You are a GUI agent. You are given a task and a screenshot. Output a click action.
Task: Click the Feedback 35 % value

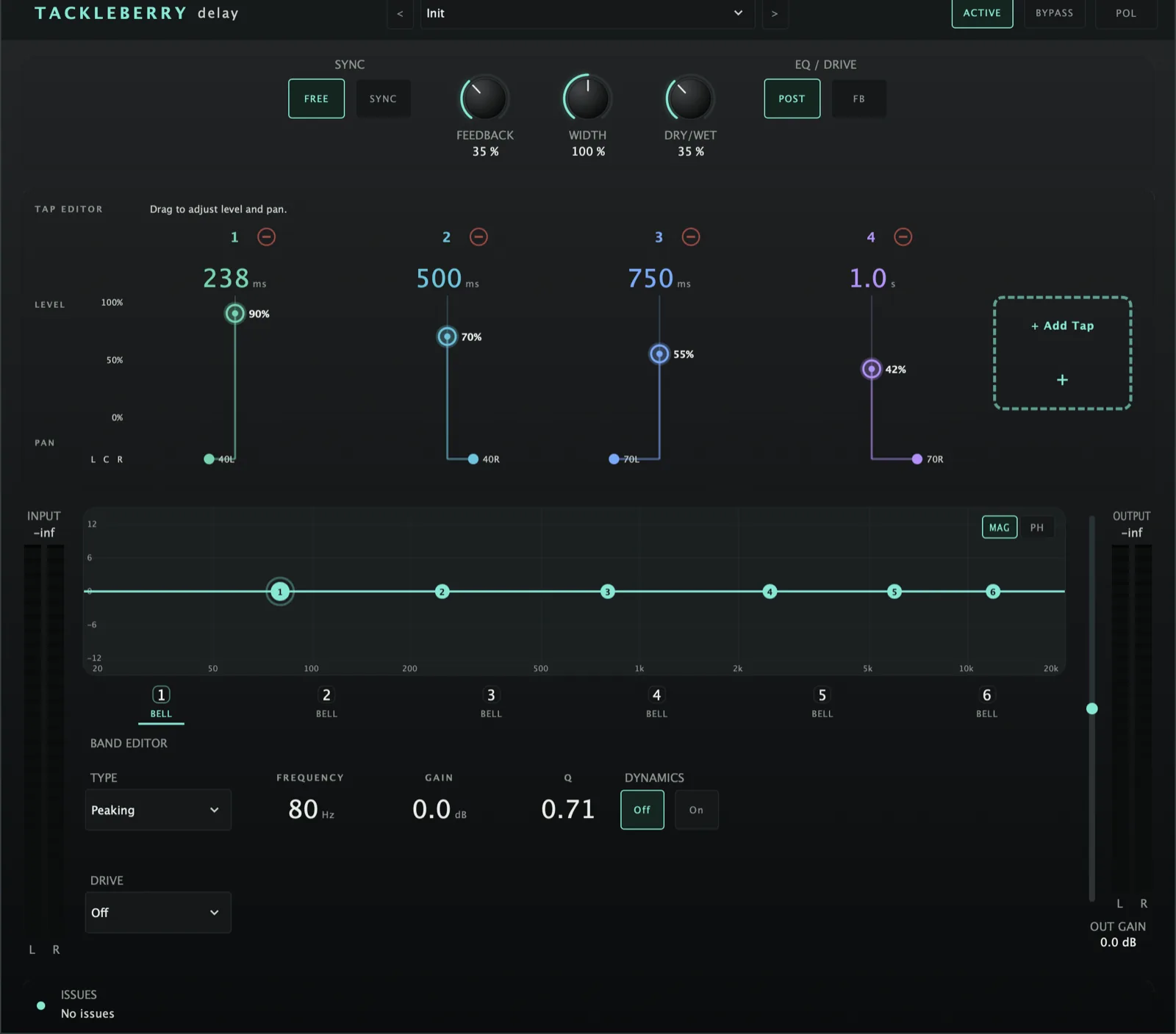point(485,151)
